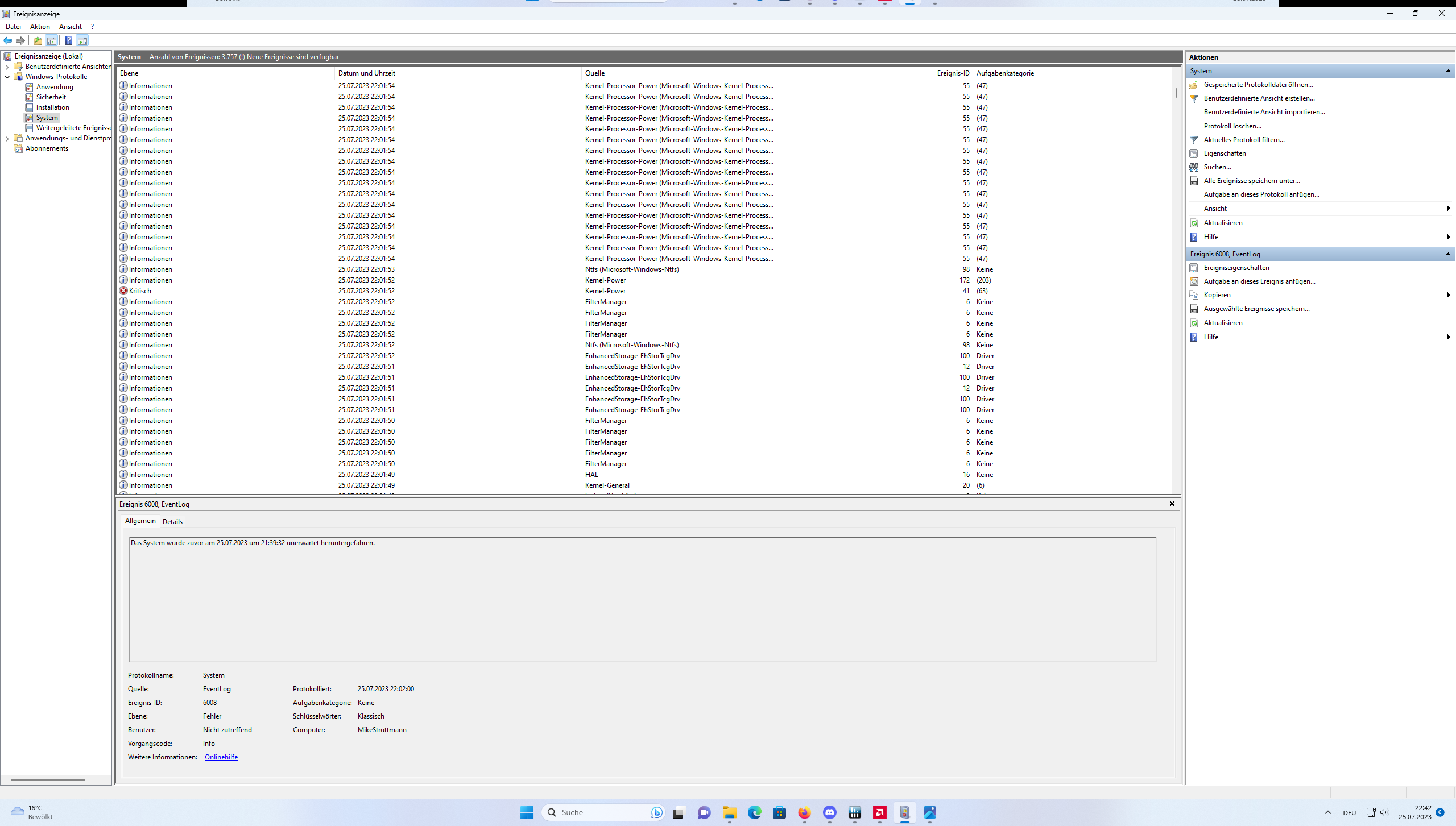Click the Onlinehilfe link
Viewport: 1456px width, 826px height.
point(221,757)
